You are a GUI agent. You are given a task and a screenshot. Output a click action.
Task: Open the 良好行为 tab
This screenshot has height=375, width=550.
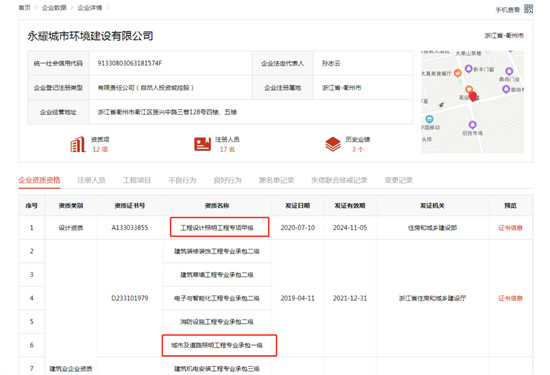coord(228,180)
